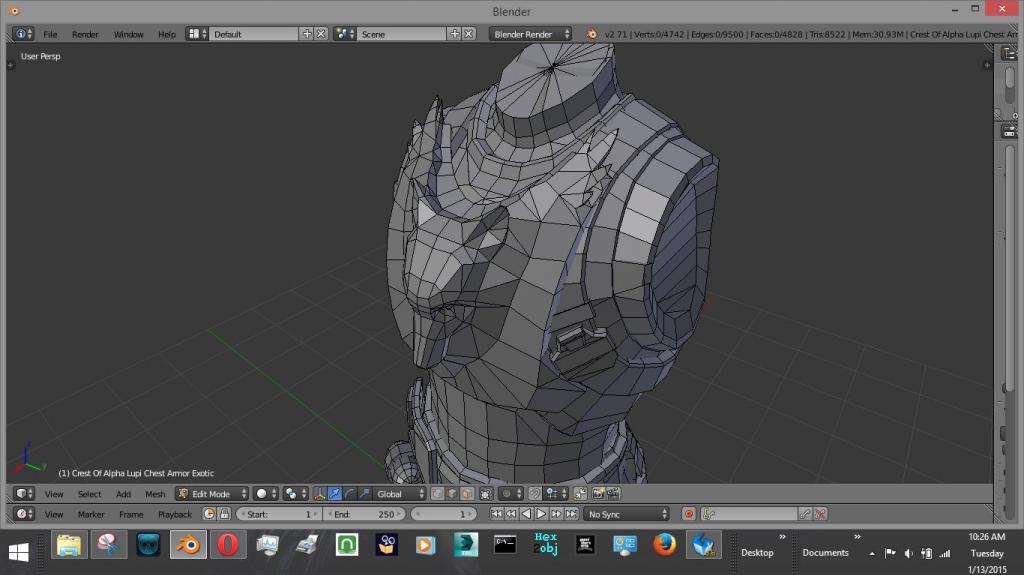
Task: Toggle the snap magnet during transform
Action: click(x=535, y=494)
